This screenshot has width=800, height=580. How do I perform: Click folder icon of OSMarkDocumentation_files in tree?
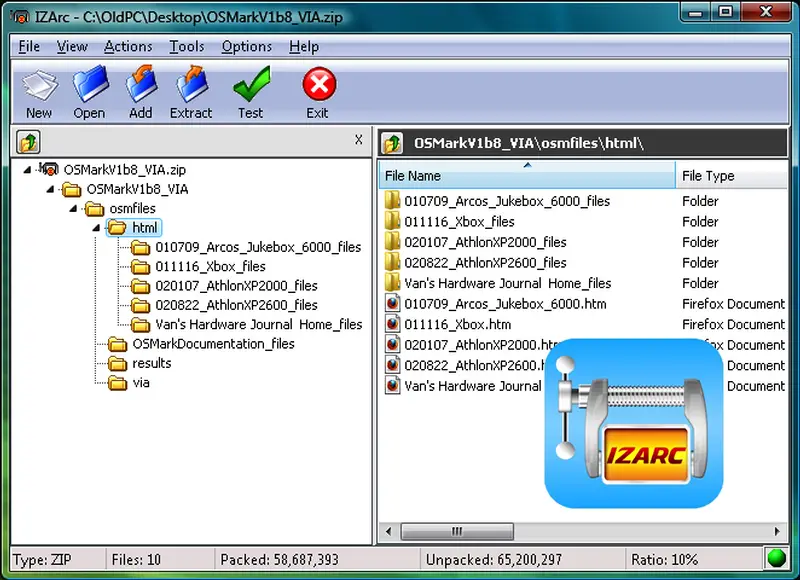click(117, 344)
